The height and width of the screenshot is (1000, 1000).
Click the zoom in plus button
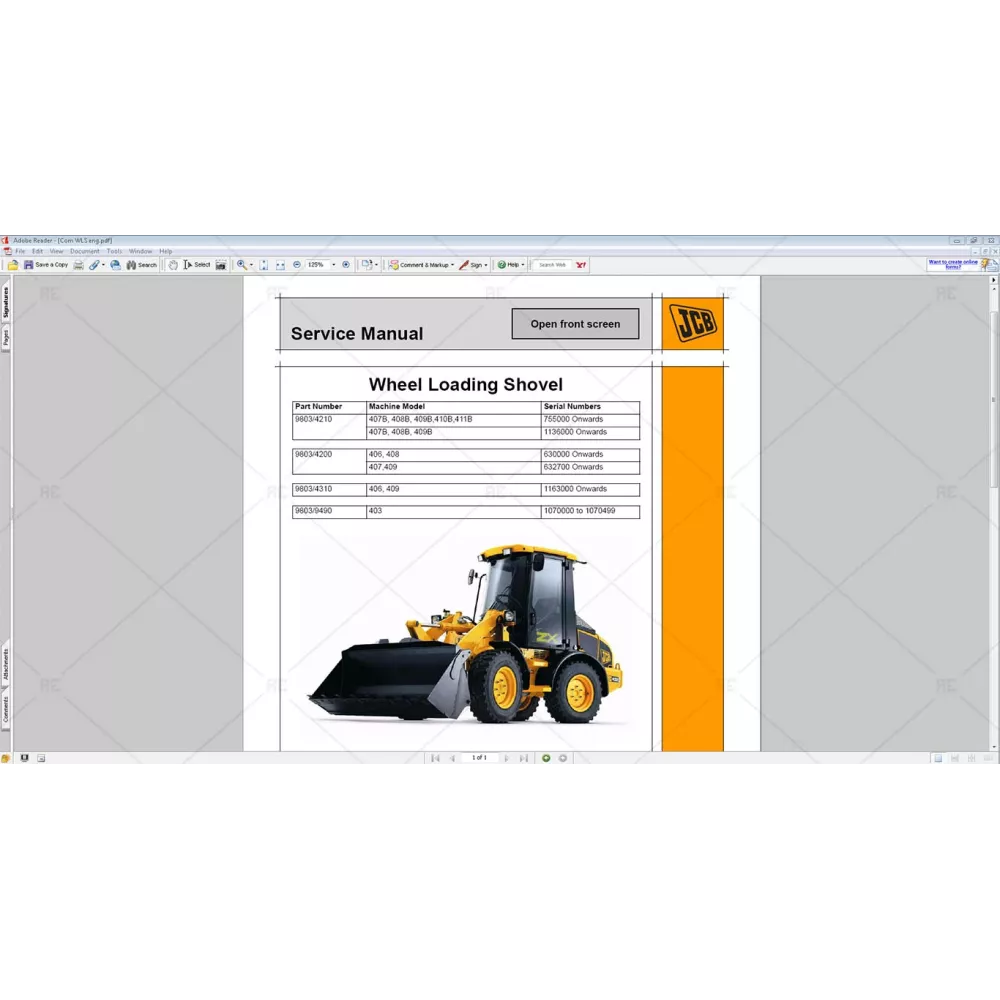pos(346,265)
